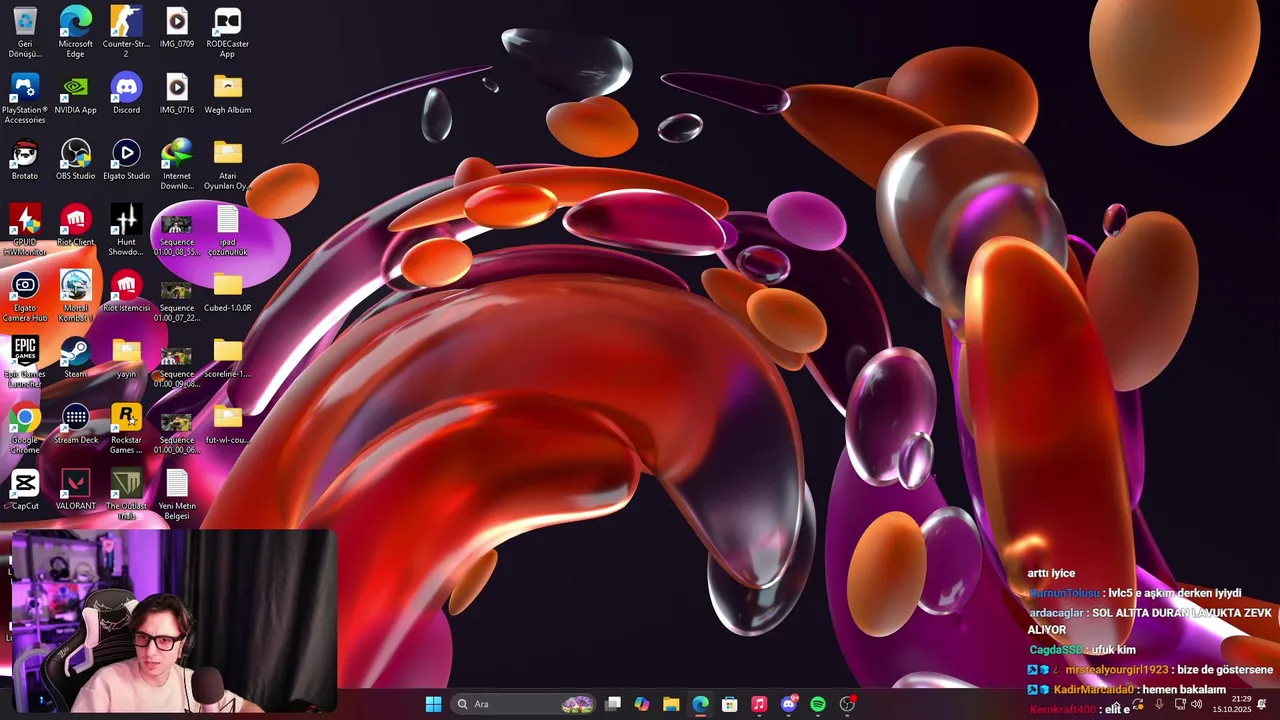Select the Riot İstemcisi shortcut
Screen dimensions: 1280x720
126,291
